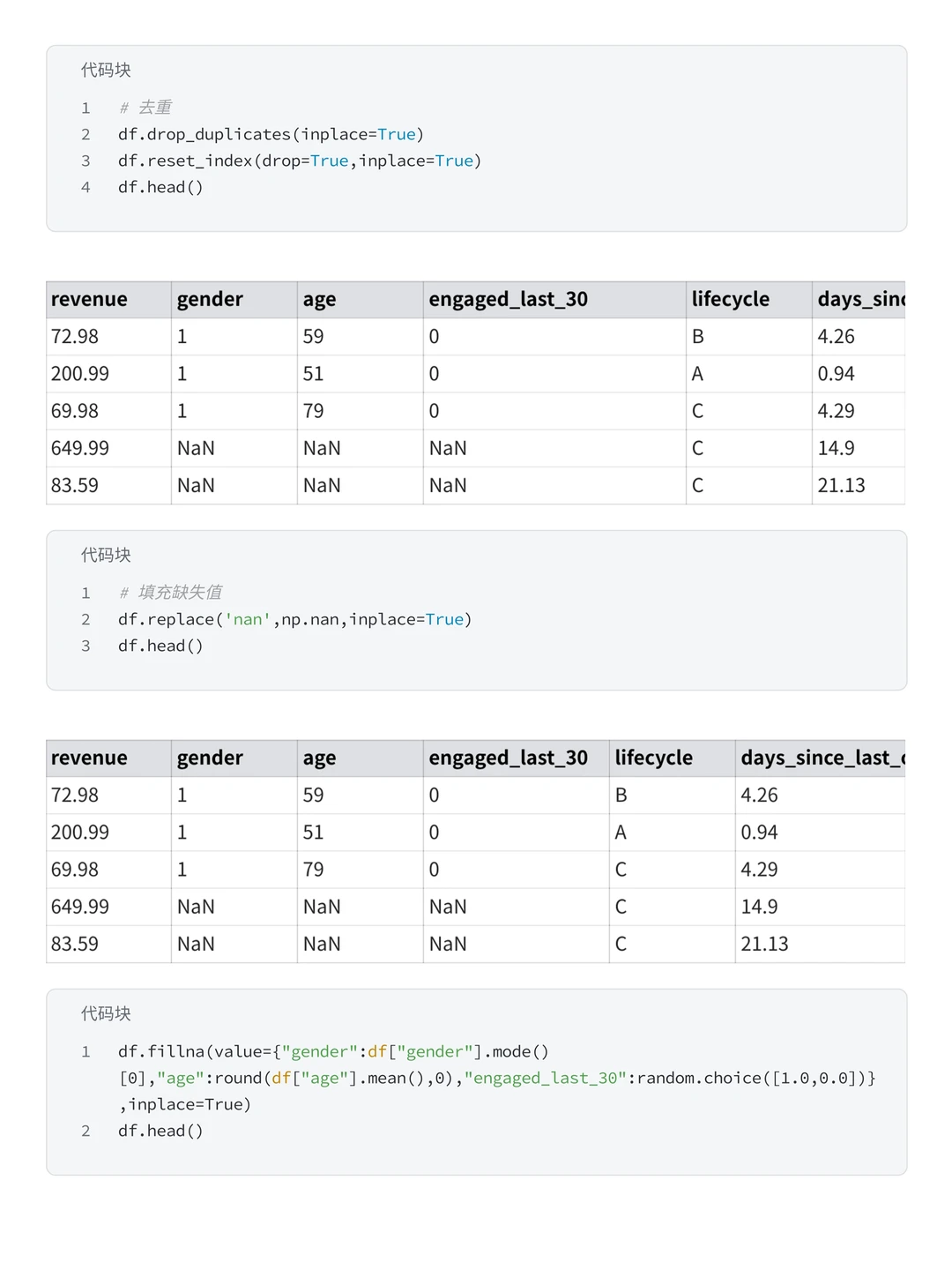This screenshot has height=1270, width=952.
Task: Click the 21.13 cell in the second table
Action: point(764,944)
